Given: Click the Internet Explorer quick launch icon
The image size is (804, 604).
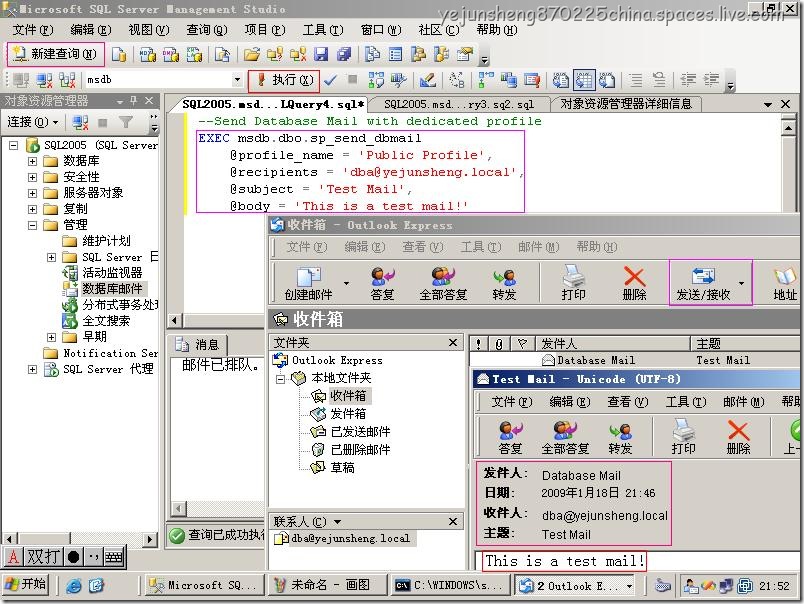Looking at the screenshot, I should tap(73, 585).
